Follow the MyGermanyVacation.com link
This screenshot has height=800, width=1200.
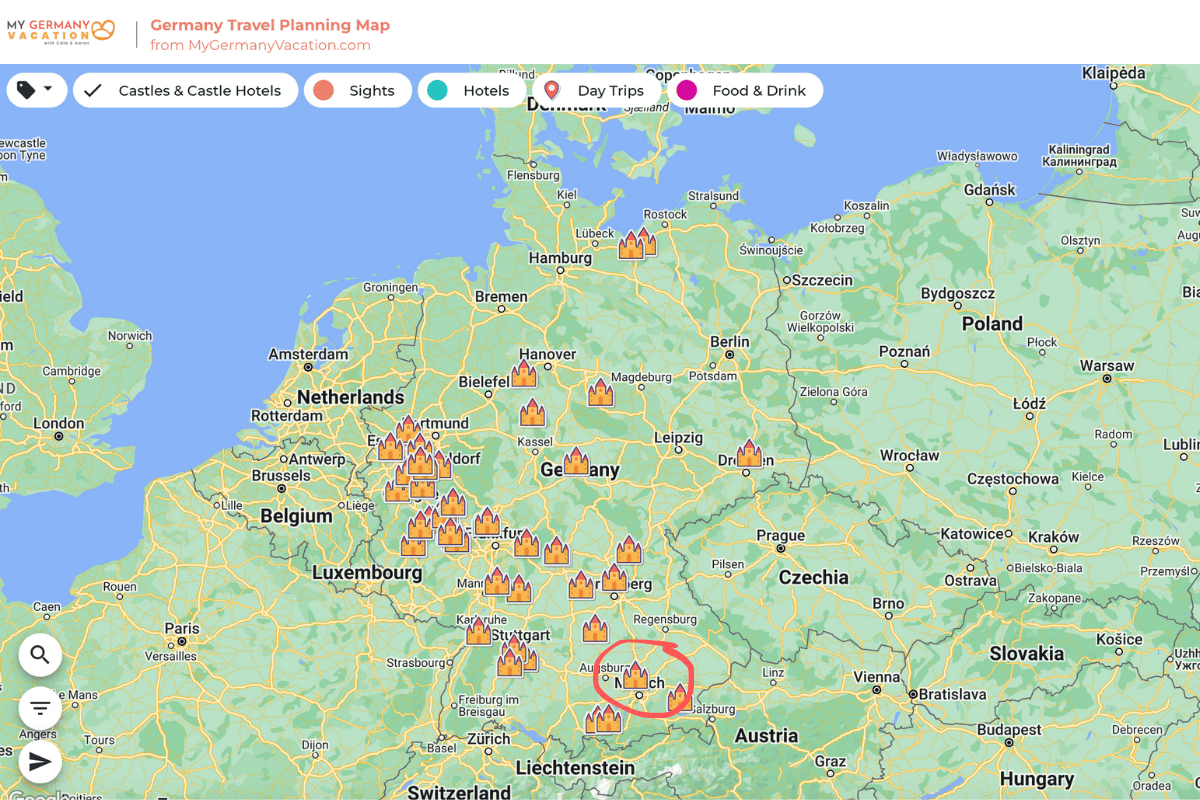pyautogui.click(x=260, y=45)
